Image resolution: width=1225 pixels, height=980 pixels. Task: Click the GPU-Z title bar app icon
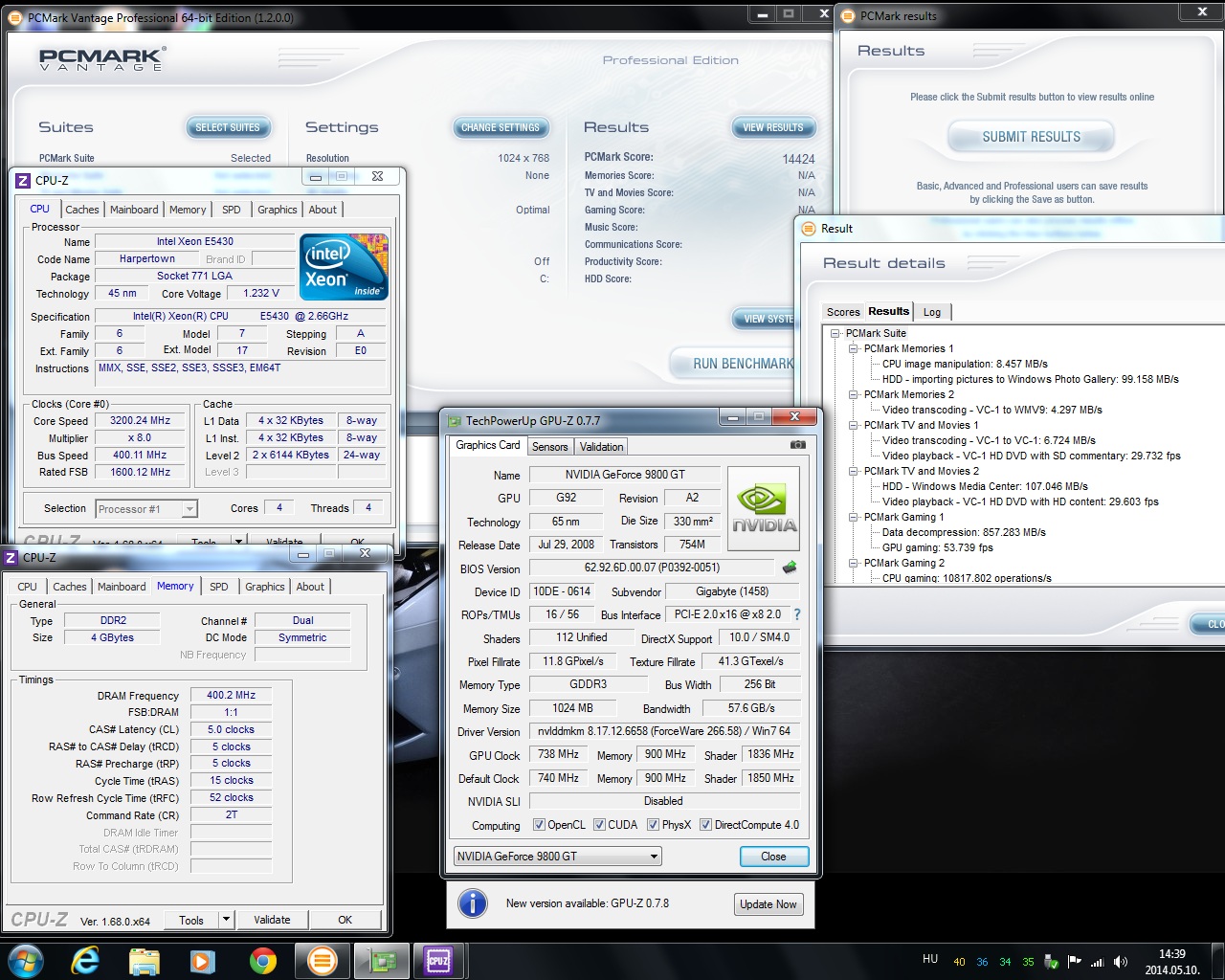point(454,420)
